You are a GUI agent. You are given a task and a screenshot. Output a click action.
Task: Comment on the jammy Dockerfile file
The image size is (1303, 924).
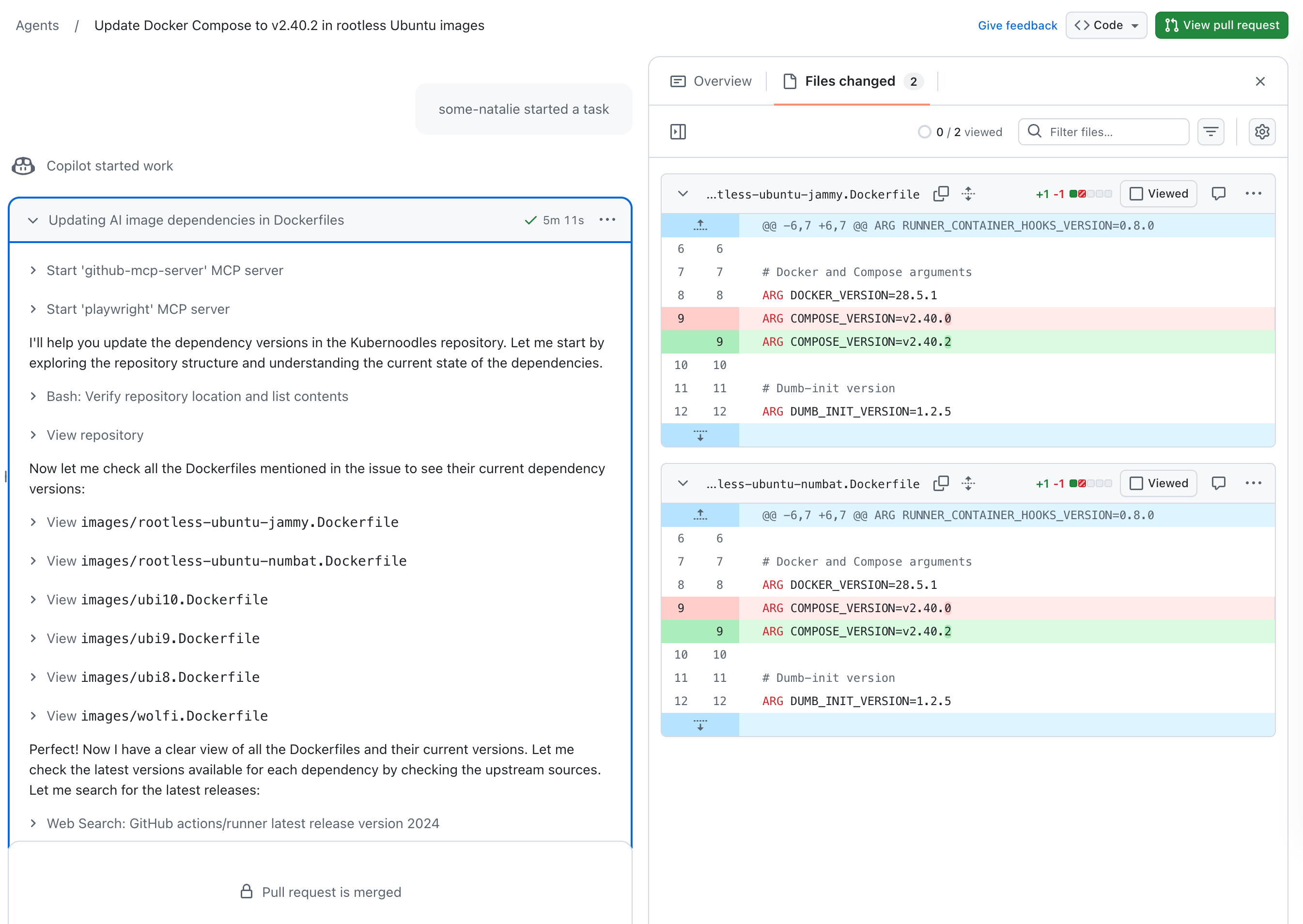tap(1218, 194)
